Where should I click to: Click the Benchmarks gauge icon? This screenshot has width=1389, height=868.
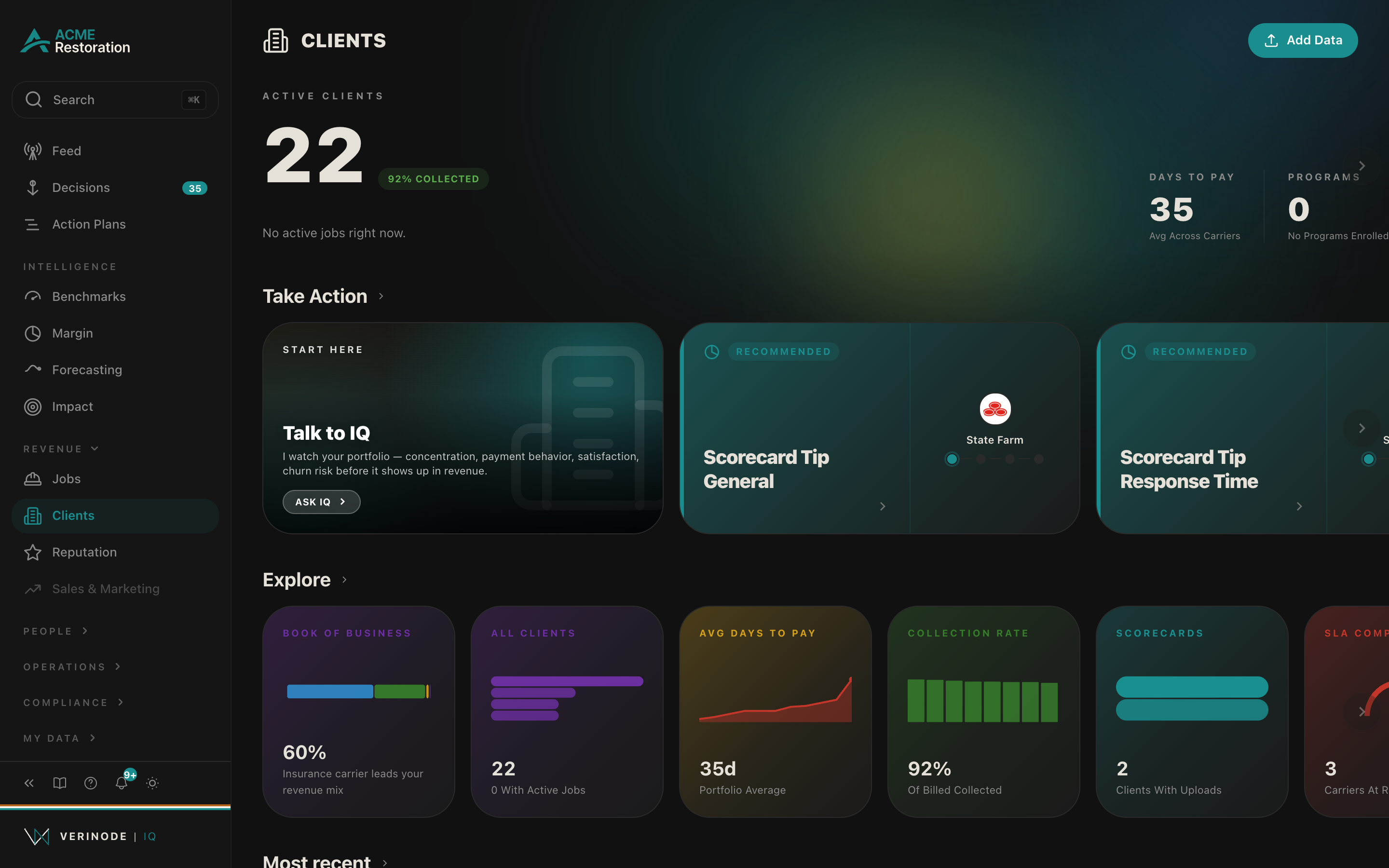pyautogui.click(x=33, y=297)
